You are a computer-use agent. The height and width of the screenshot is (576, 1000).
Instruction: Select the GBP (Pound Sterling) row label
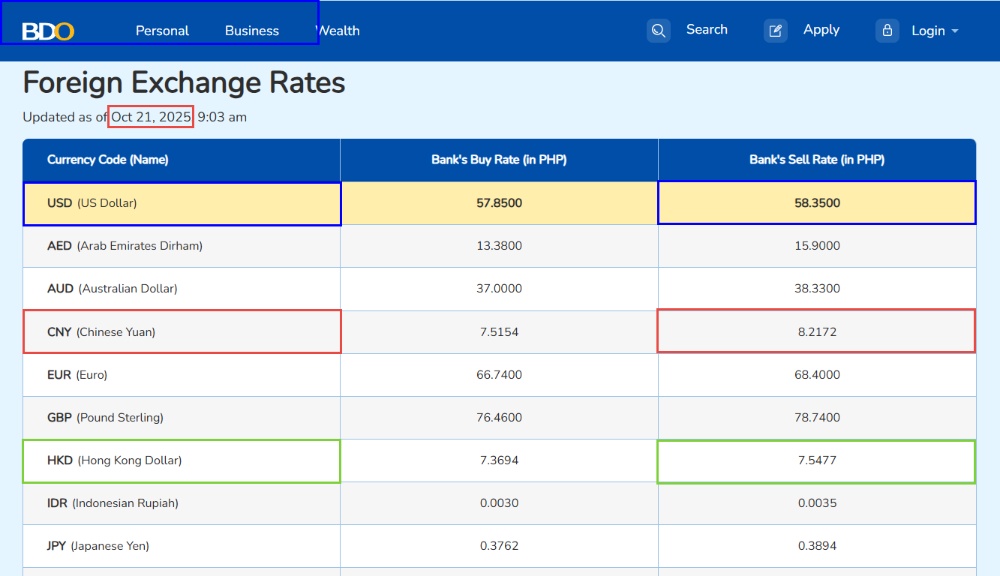point(105,418)
